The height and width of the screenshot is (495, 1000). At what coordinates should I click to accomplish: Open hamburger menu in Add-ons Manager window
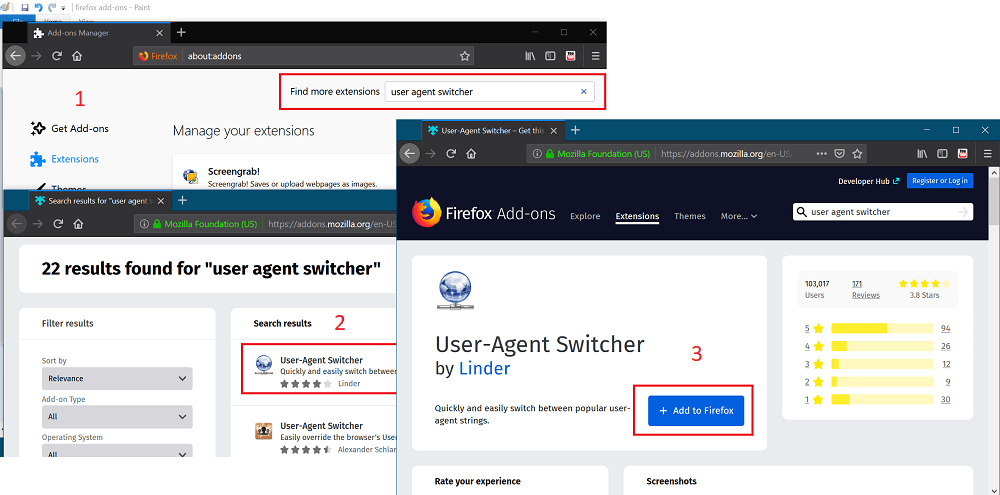[596, 56]
